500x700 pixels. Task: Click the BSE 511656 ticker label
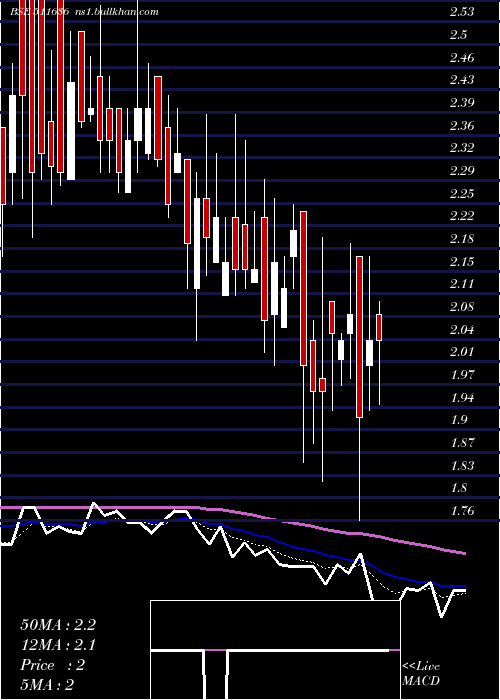pyautogui.click(x=40, y=12)
